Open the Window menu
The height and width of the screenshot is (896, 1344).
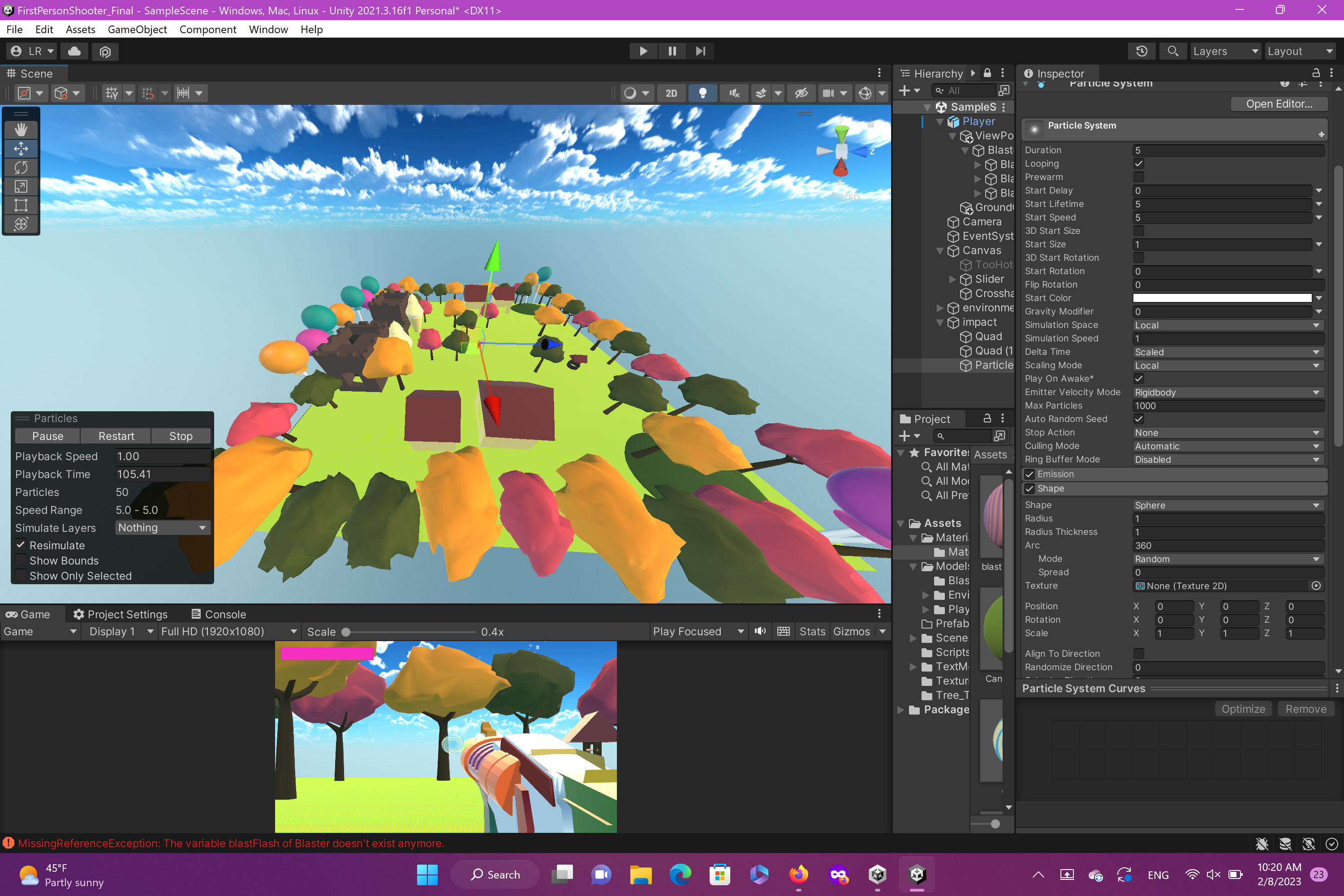(268, 29)
